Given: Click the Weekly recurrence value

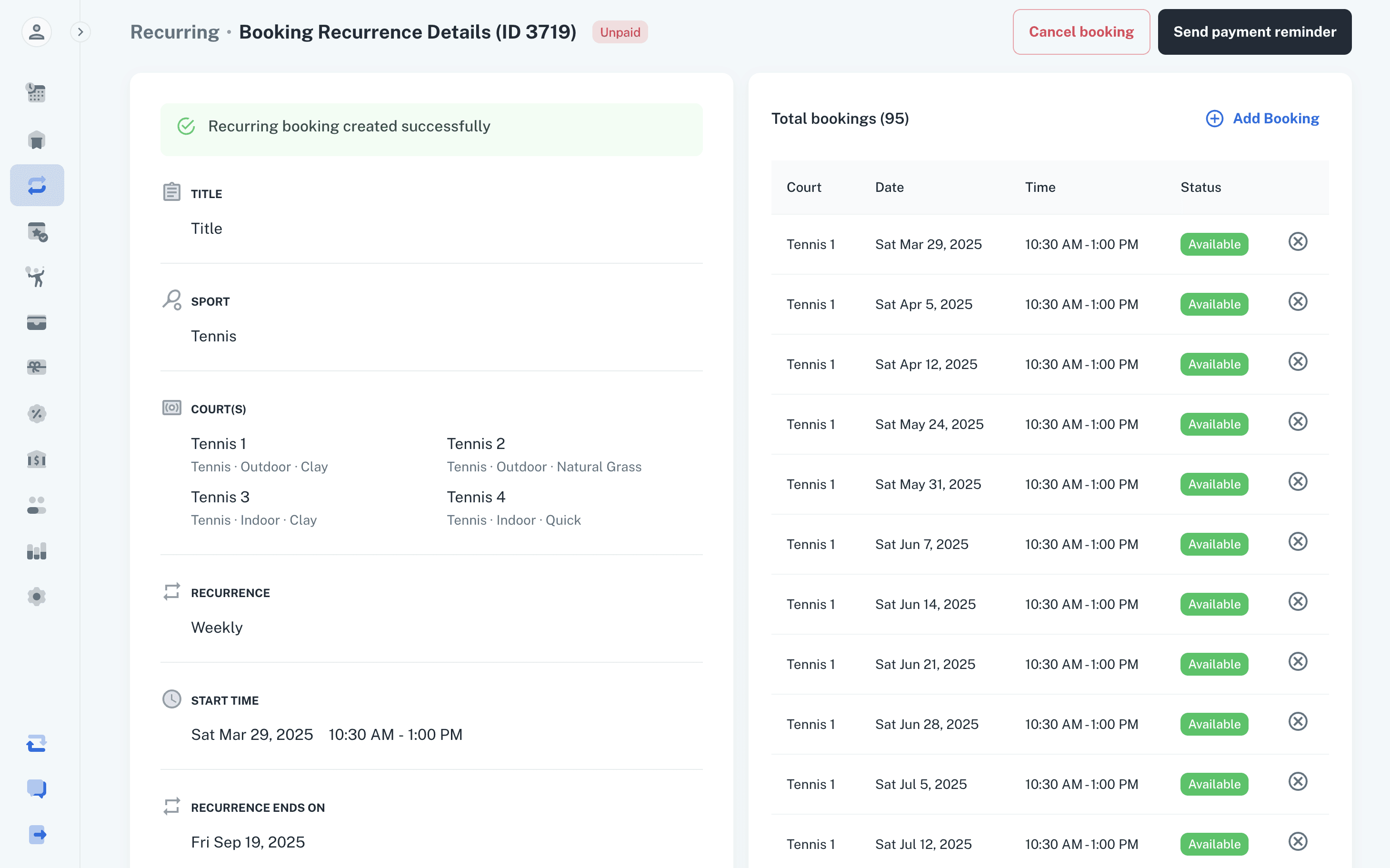Looking at the screenshot, I should click(217, 628).
